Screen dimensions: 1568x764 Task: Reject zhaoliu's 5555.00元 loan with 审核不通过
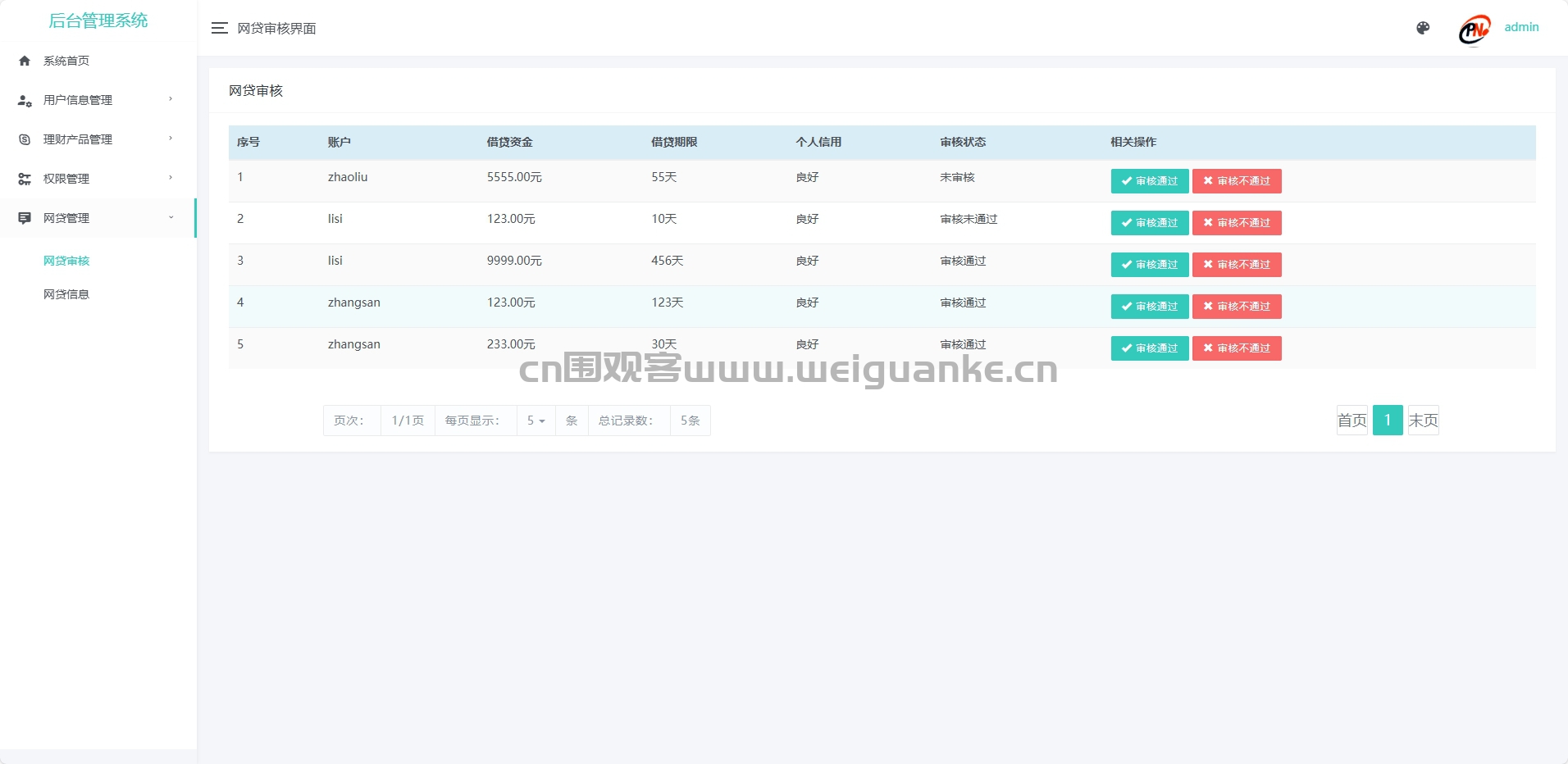1237,181
